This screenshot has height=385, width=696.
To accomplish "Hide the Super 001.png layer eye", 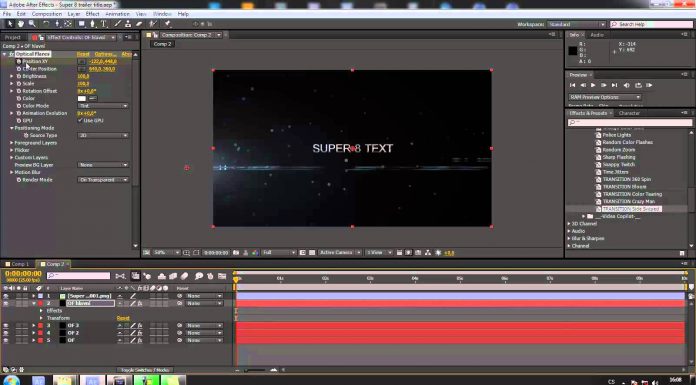I will coord(6,296).
